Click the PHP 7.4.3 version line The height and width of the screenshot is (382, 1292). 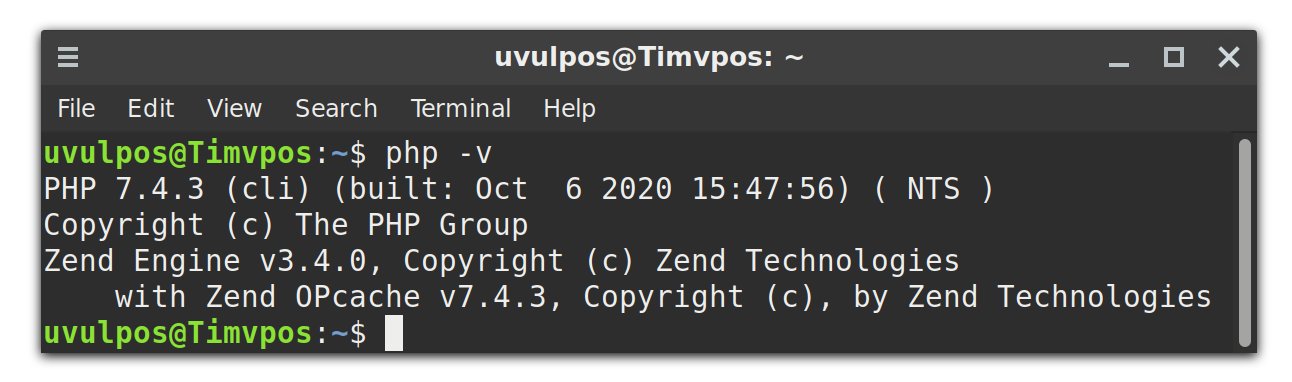(x=519, y=189)
